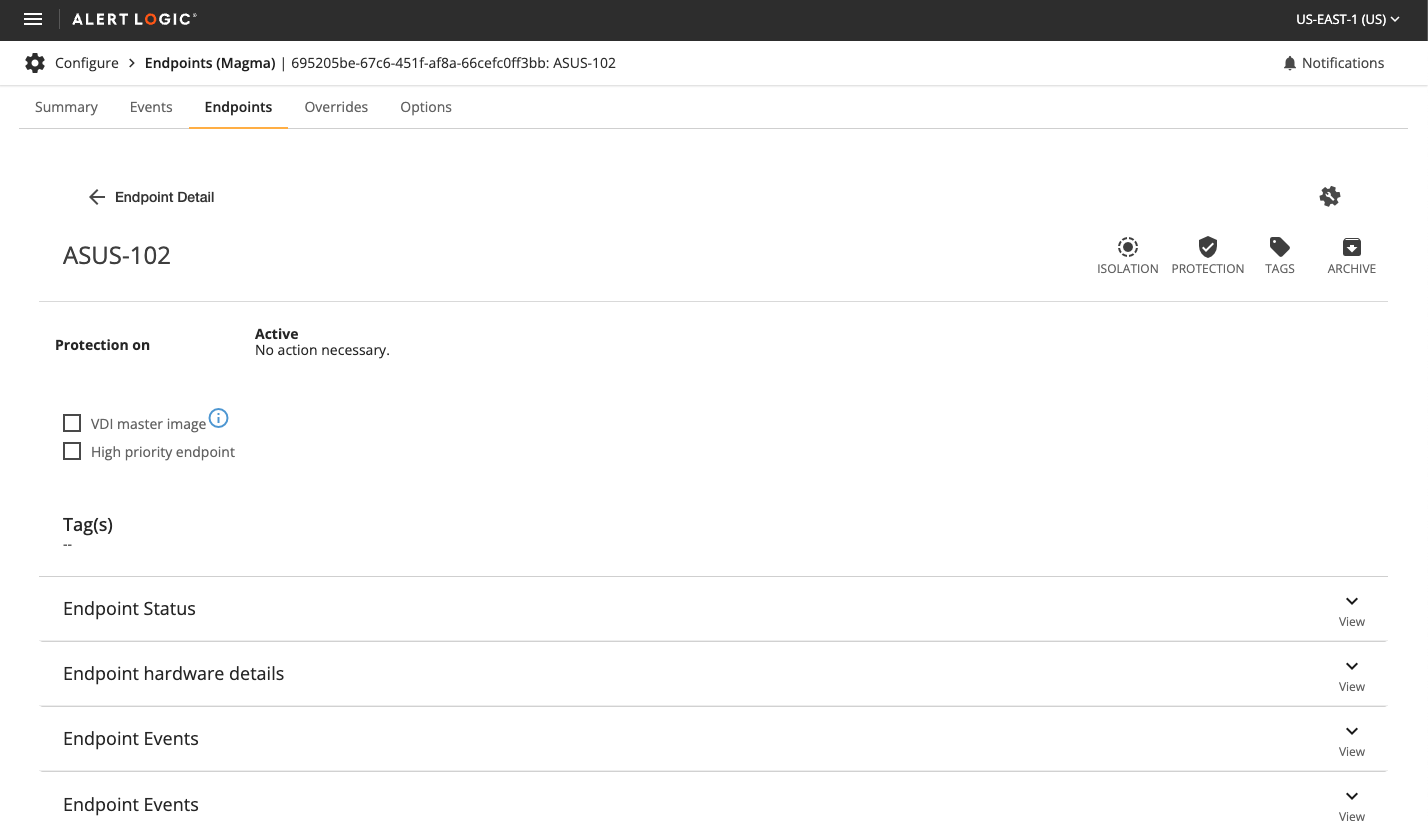Click the Notifications bell
Viewport: 1428px width, 821px height.
1289,63
